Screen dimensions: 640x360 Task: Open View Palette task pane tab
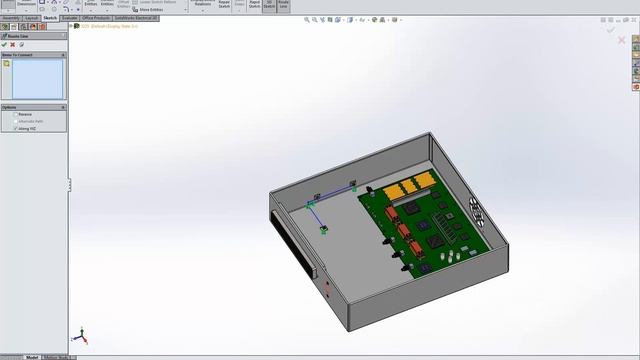(x=636, y=63)
